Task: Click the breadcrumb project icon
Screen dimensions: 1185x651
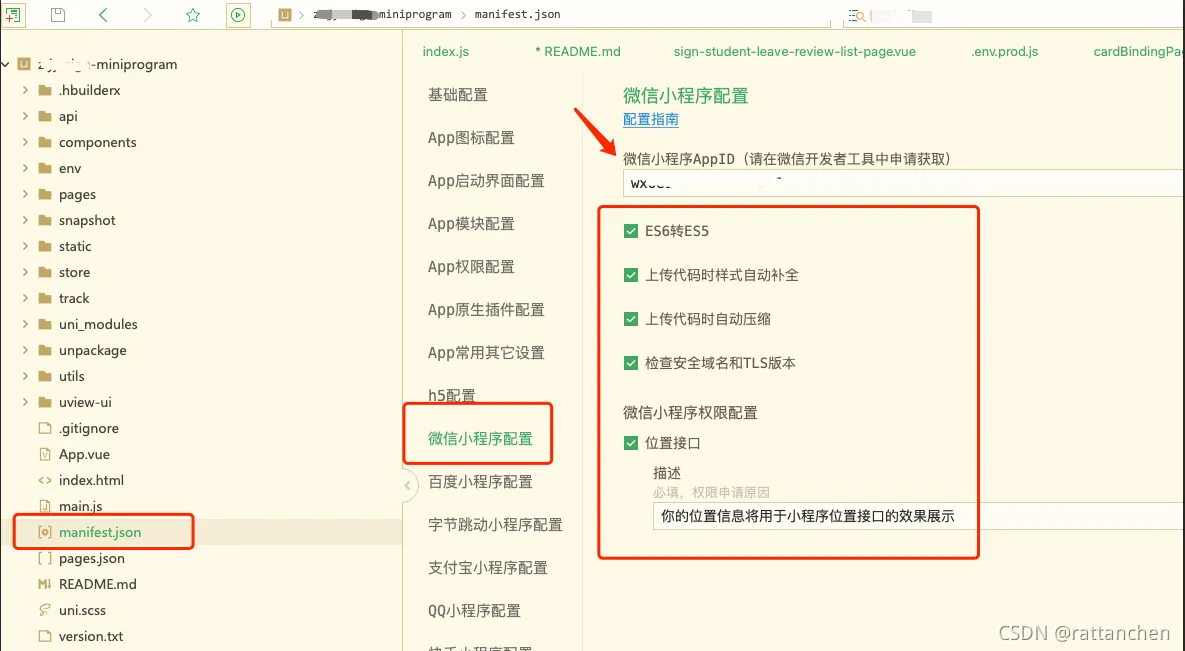Action: pos(285,14)
